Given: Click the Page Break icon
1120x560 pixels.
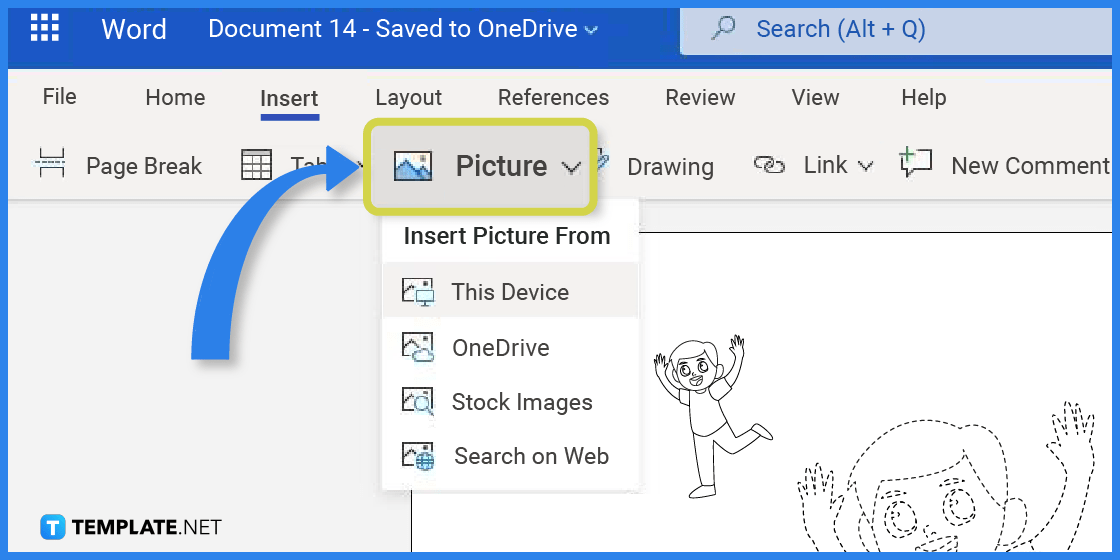Looking at the screenshot, I should click(49, 164).
